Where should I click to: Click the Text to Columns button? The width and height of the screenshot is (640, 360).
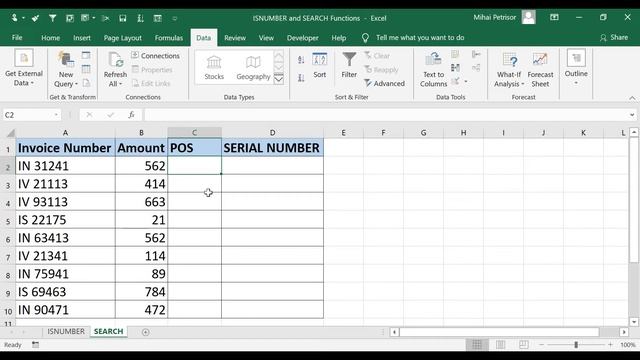433,69
